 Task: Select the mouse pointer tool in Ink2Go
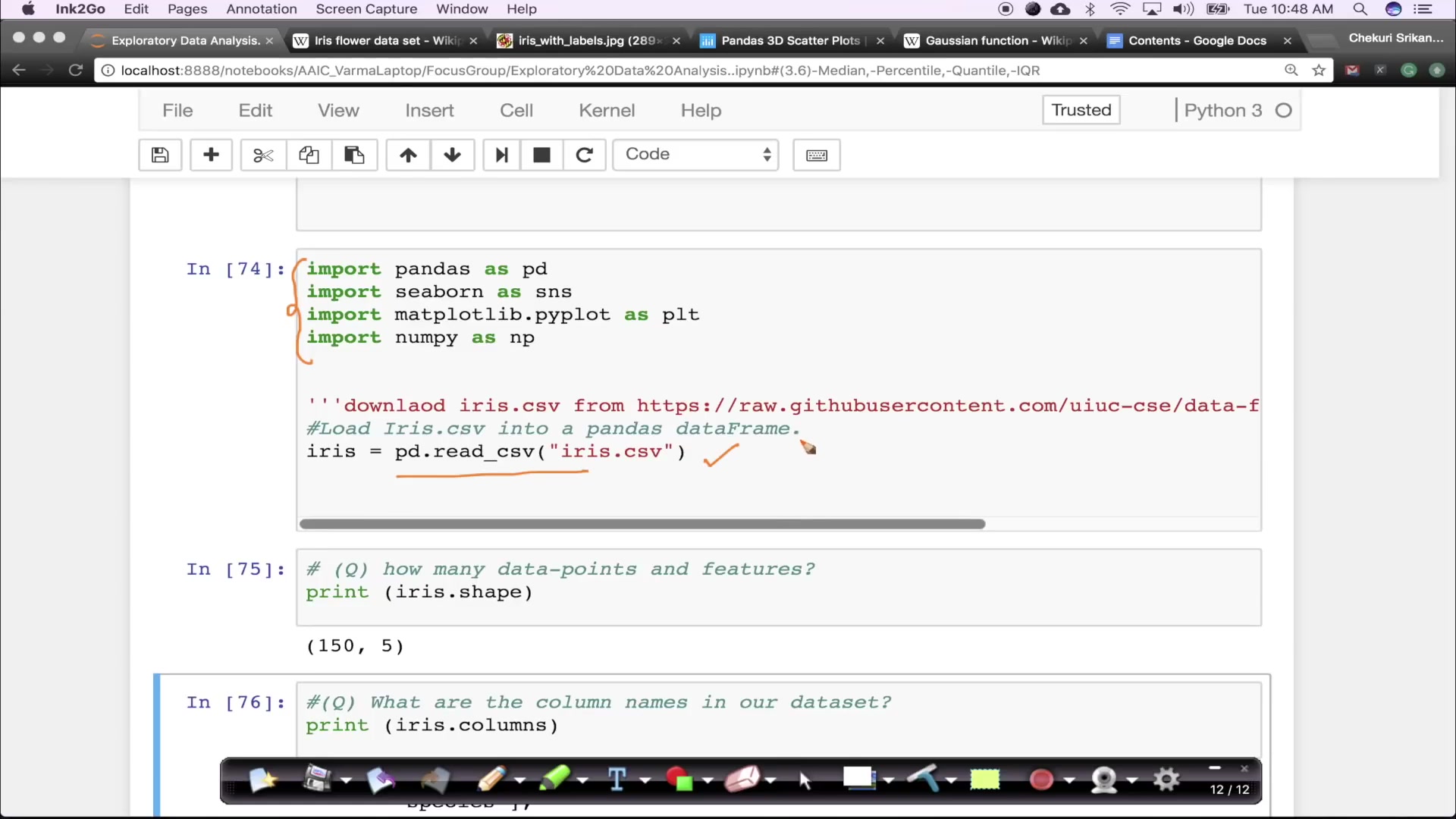tap(805, 779)
